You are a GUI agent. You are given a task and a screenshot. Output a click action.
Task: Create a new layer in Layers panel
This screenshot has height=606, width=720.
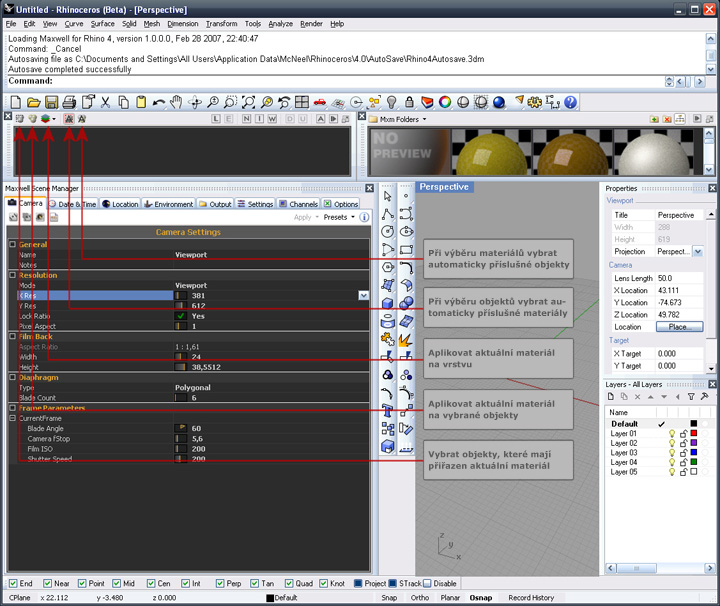coord(611,397)
